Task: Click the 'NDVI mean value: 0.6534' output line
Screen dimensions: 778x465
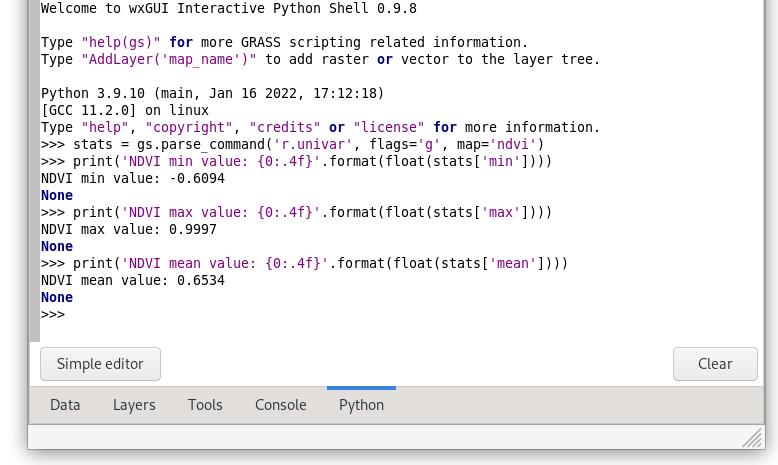Action: [x=133, y=280]
